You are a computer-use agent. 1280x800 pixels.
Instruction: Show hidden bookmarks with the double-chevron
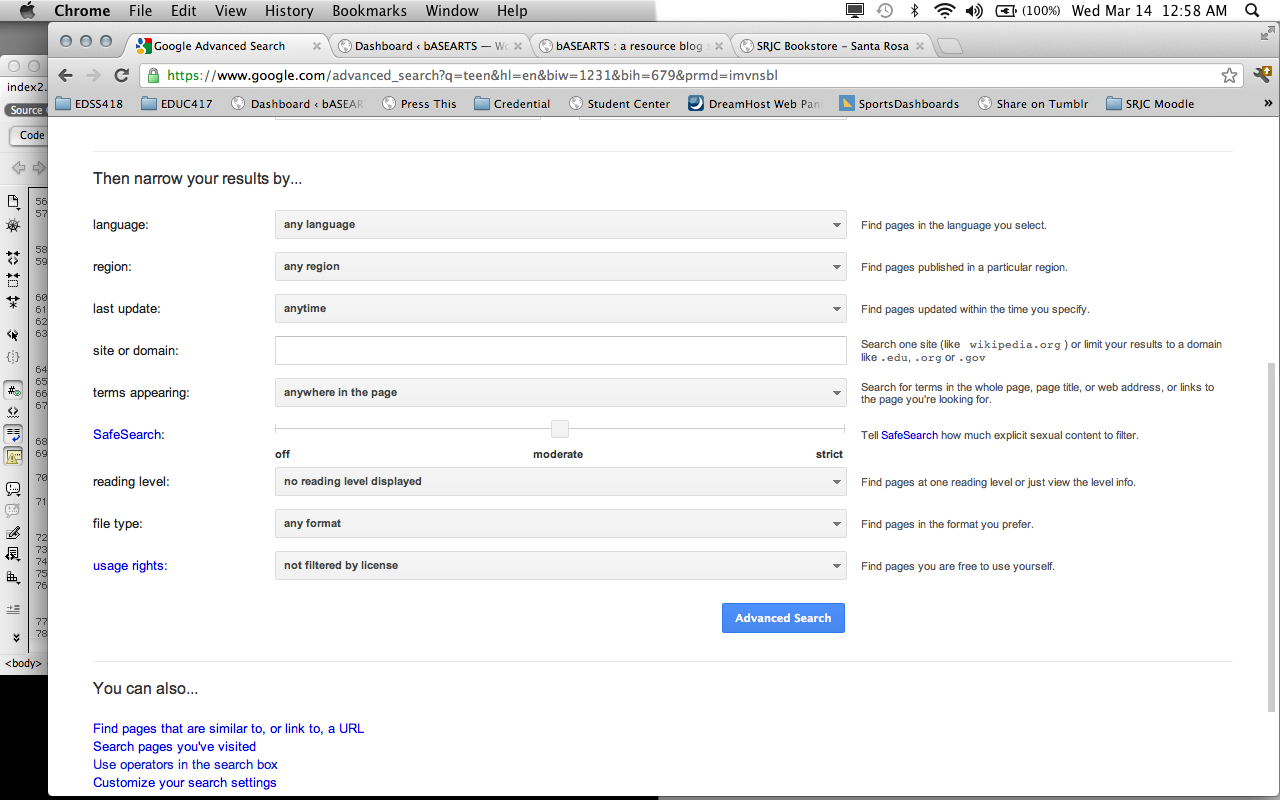(1268, 103)
